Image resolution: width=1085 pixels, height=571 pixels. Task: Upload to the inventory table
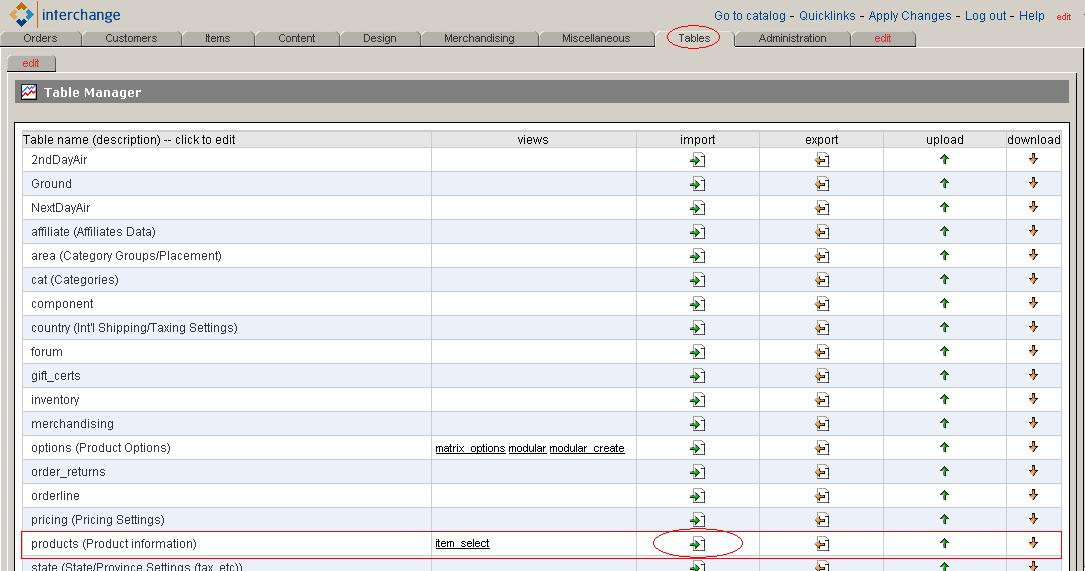point(944,399)
